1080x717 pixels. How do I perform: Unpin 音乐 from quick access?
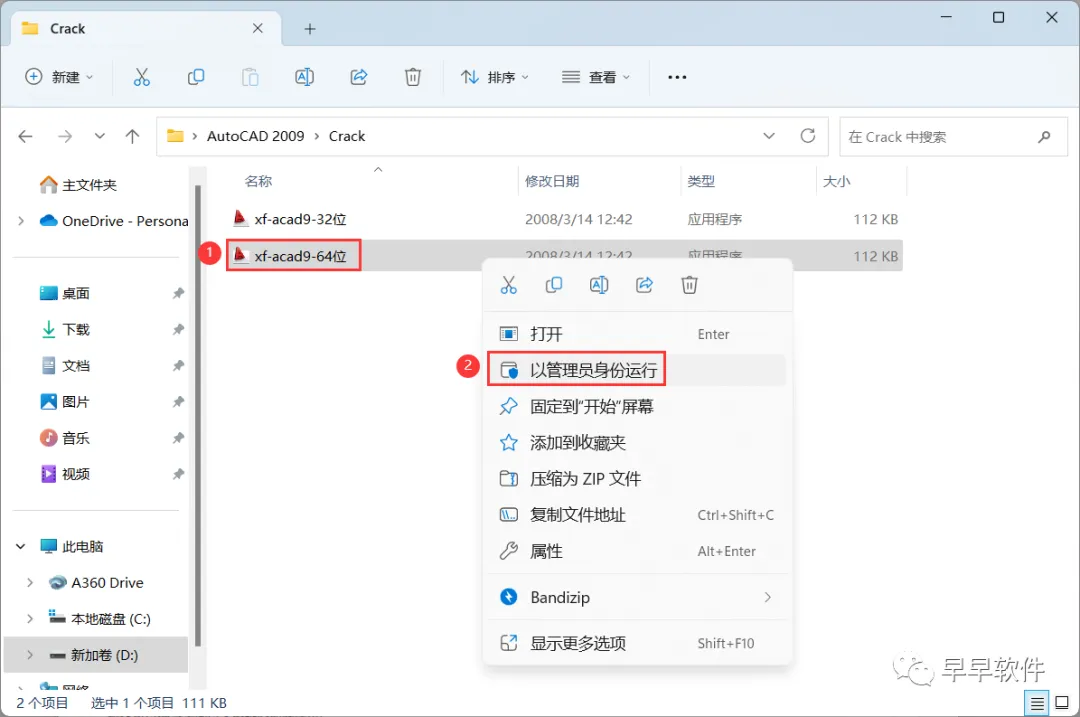click(x=178, y=438)
